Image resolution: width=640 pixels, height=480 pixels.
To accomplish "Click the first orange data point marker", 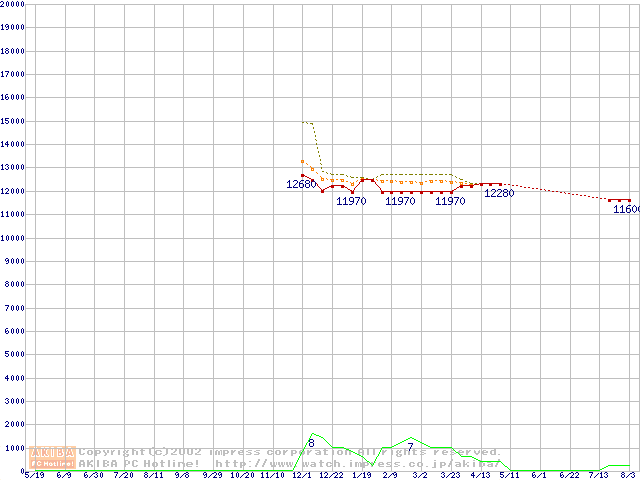I will [x=303, y=161].
